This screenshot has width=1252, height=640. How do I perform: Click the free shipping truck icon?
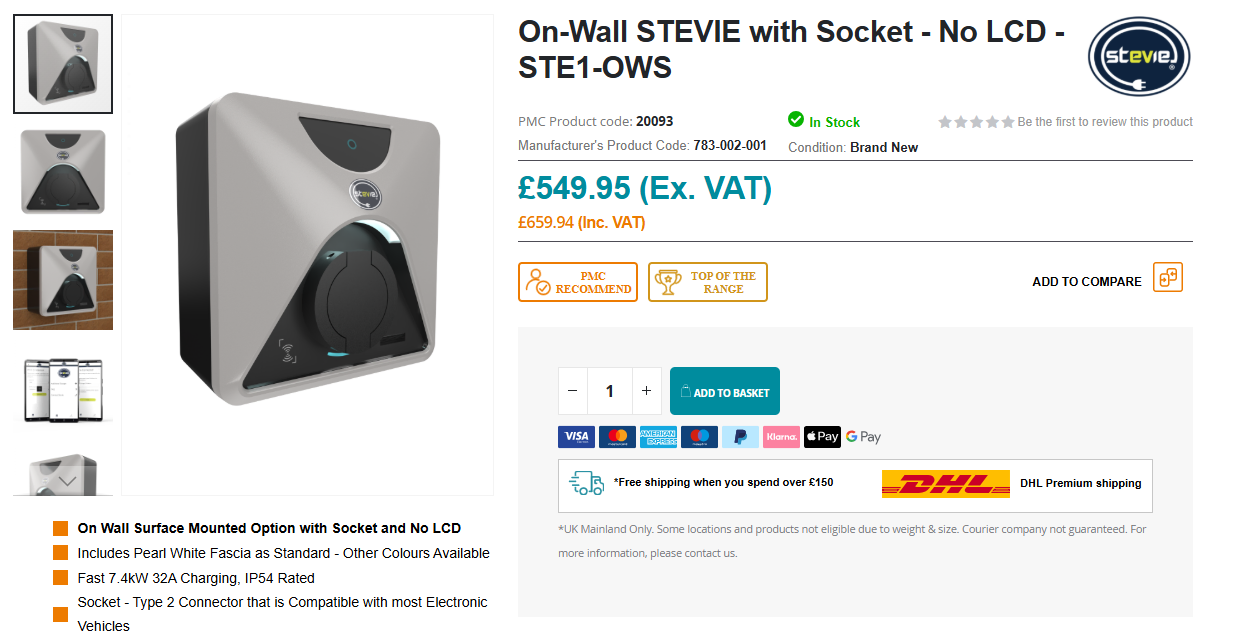coord(586,484)
